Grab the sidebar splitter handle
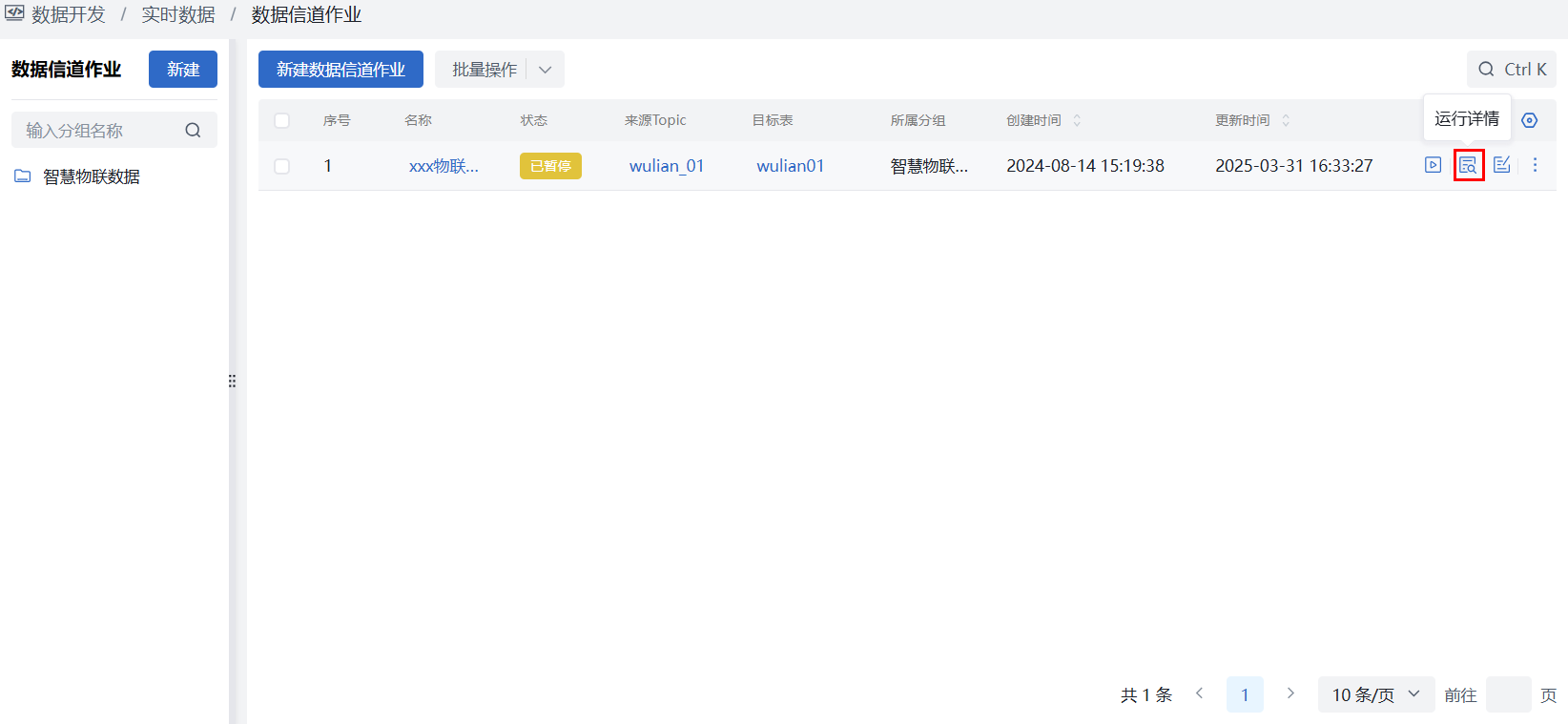The width and height of the screenshot is (1568, 724). 232,381
